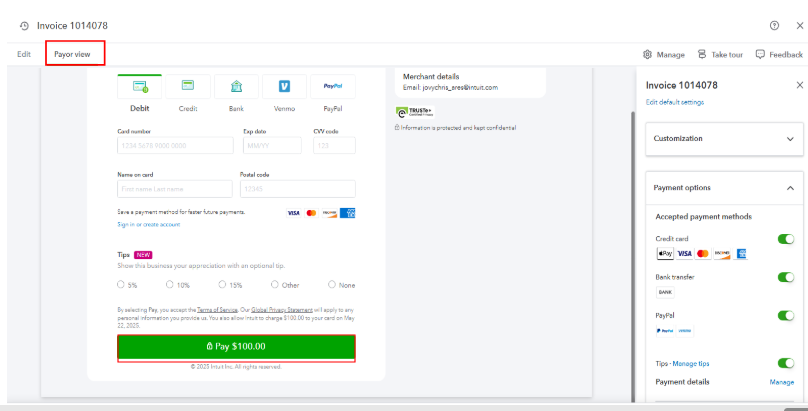
Task: Choose the PayPal payment method icon
Action: pyautogui.click(x=333, y=87)
